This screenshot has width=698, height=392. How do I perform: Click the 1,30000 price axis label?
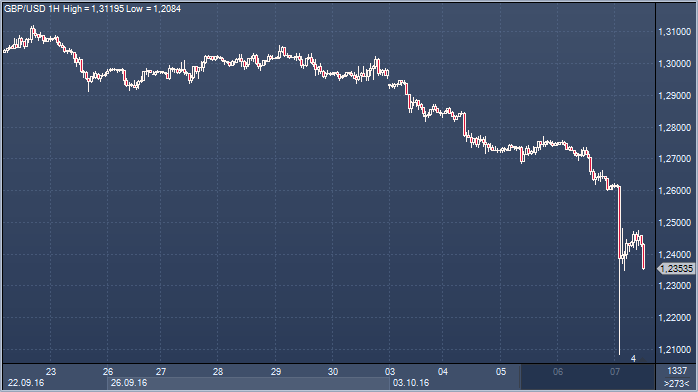tap(674, 64)
